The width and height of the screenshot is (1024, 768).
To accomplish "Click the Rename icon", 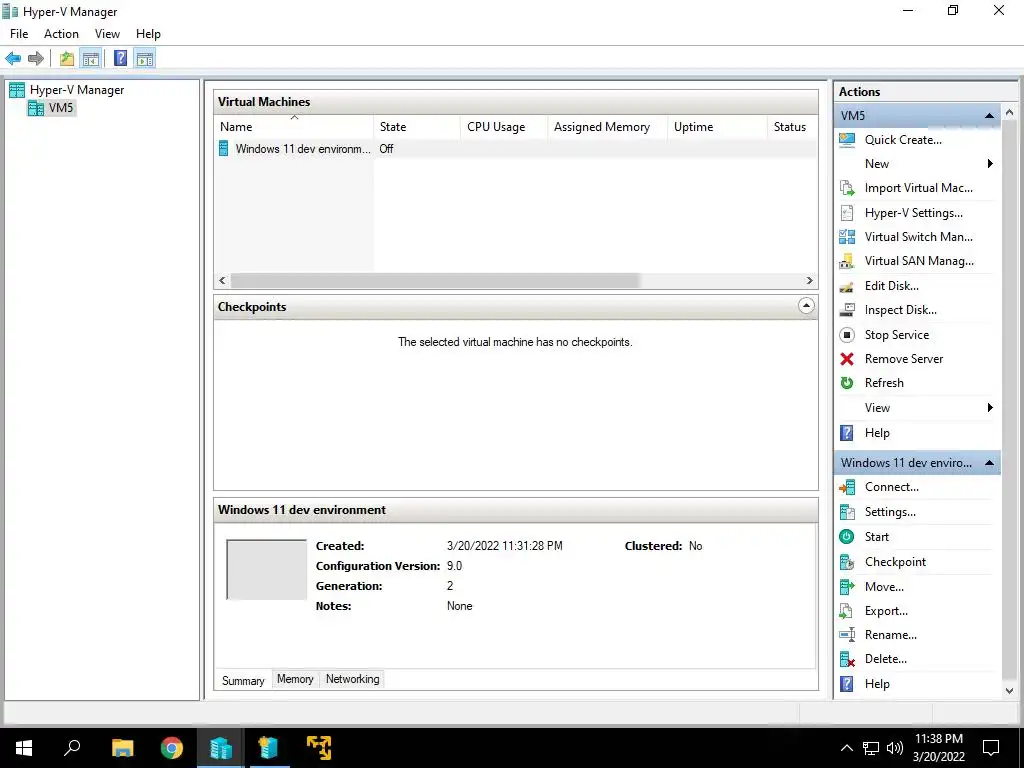I will (847, 635).
